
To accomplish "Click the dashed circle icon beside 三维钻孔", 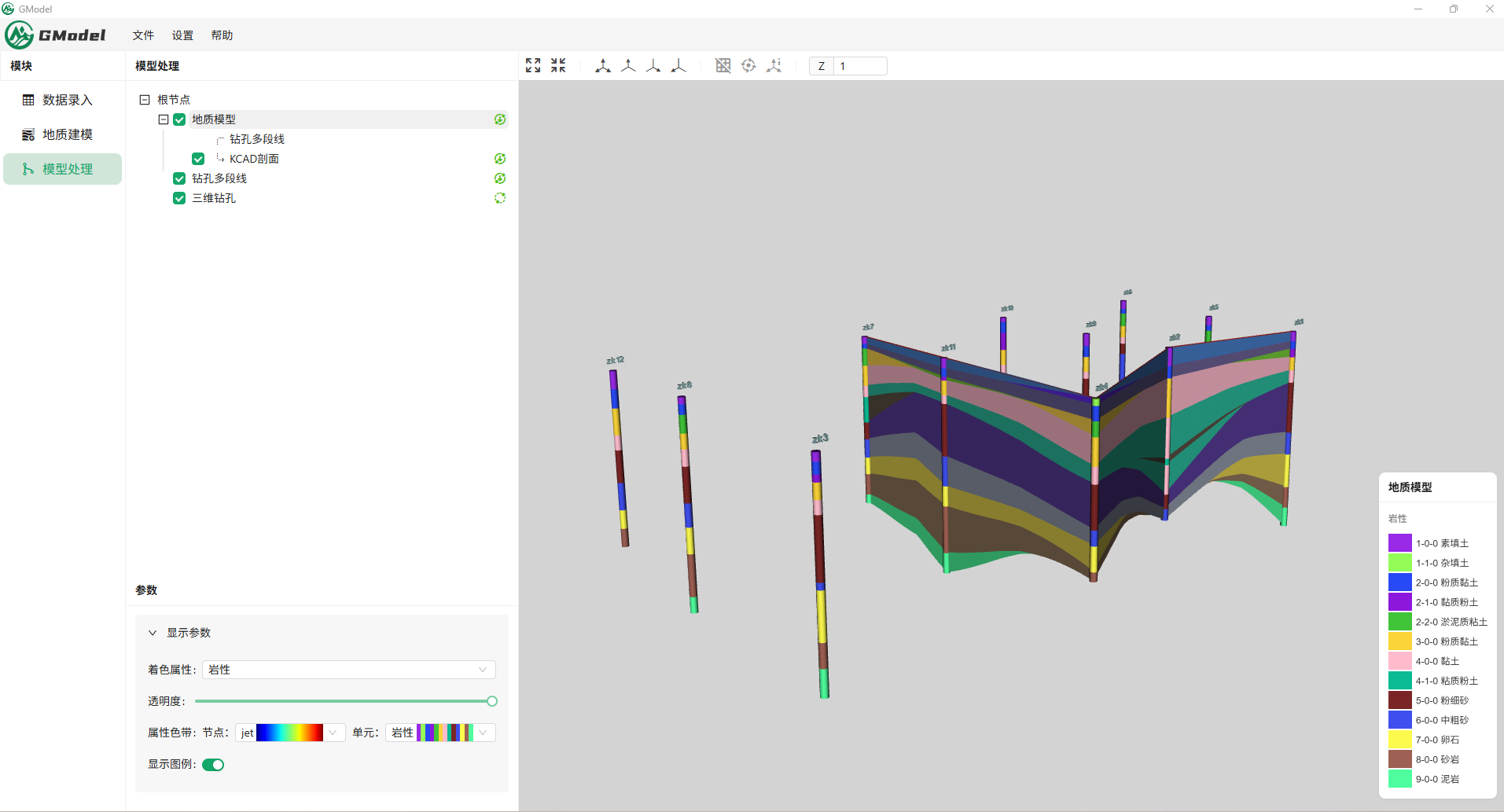I will [500, 198].
